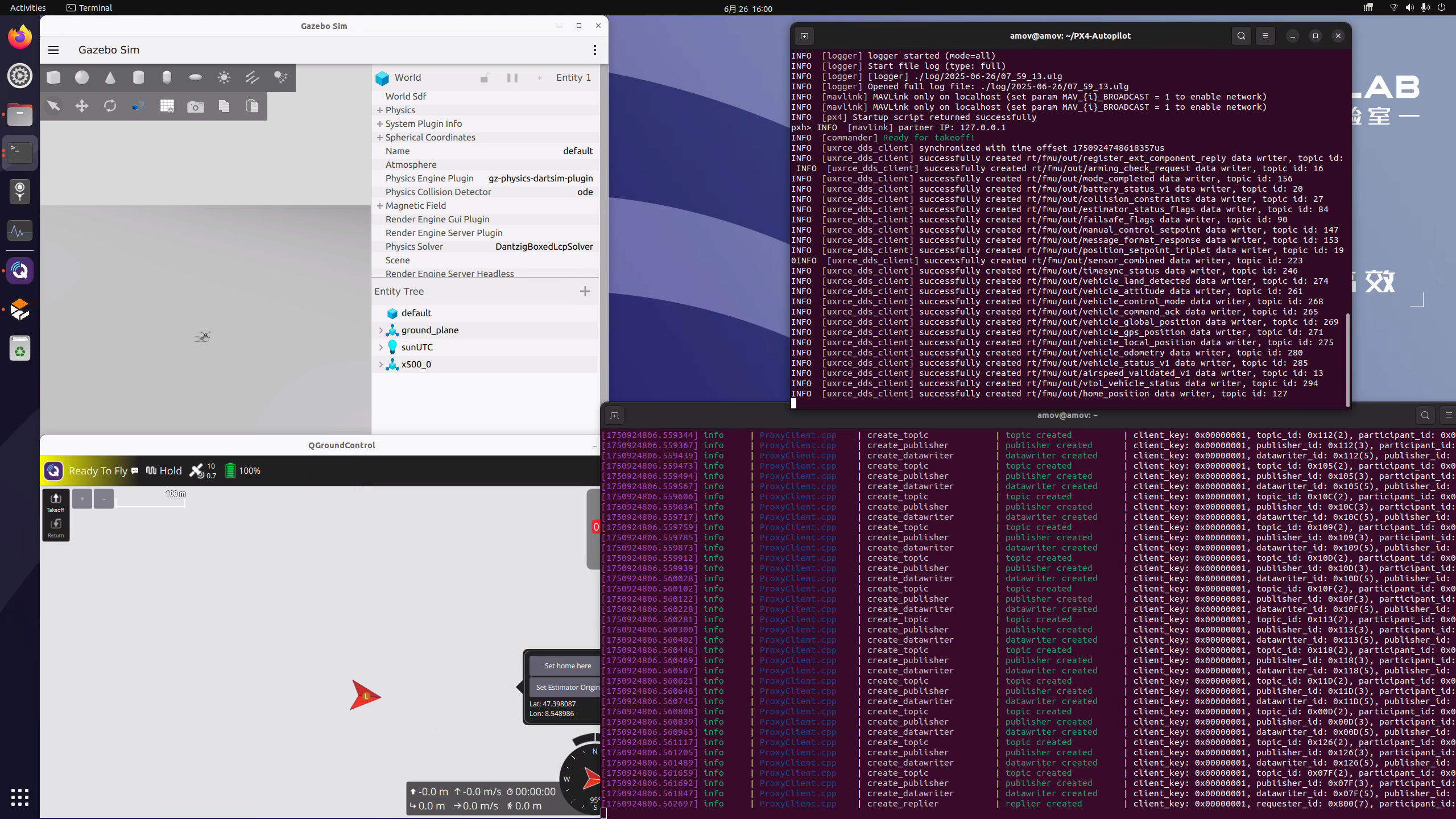The image size is (1456, 819).
Task: Zoom in the map with plus button
Action: tap(82, 499)
